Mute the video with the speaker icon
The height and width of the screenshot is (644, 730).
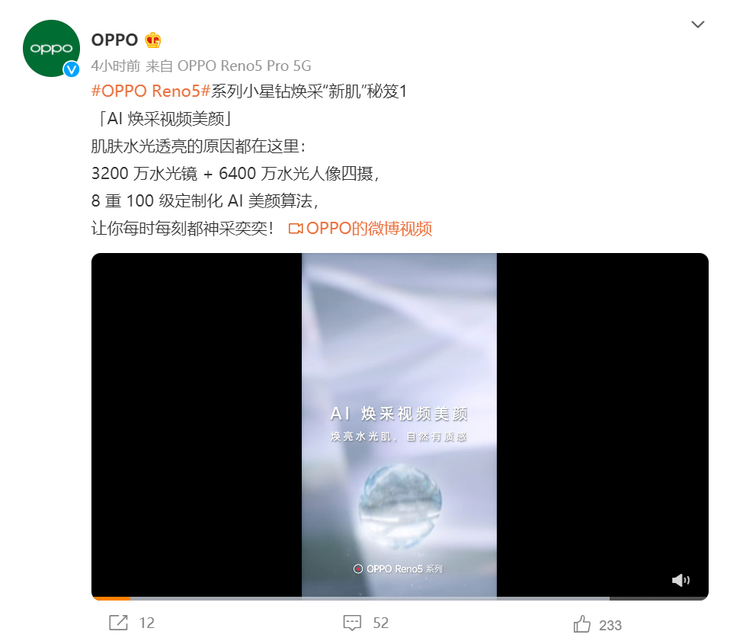[681, 580]
